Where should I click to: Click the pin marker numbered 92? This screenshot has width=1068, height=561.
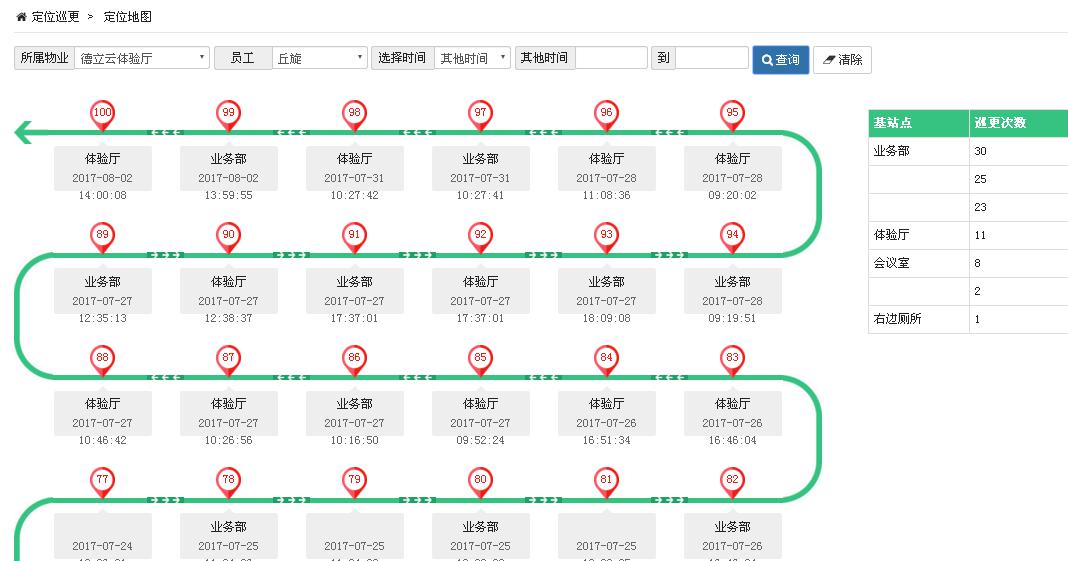pyautogui.click(x=480, y=236)
